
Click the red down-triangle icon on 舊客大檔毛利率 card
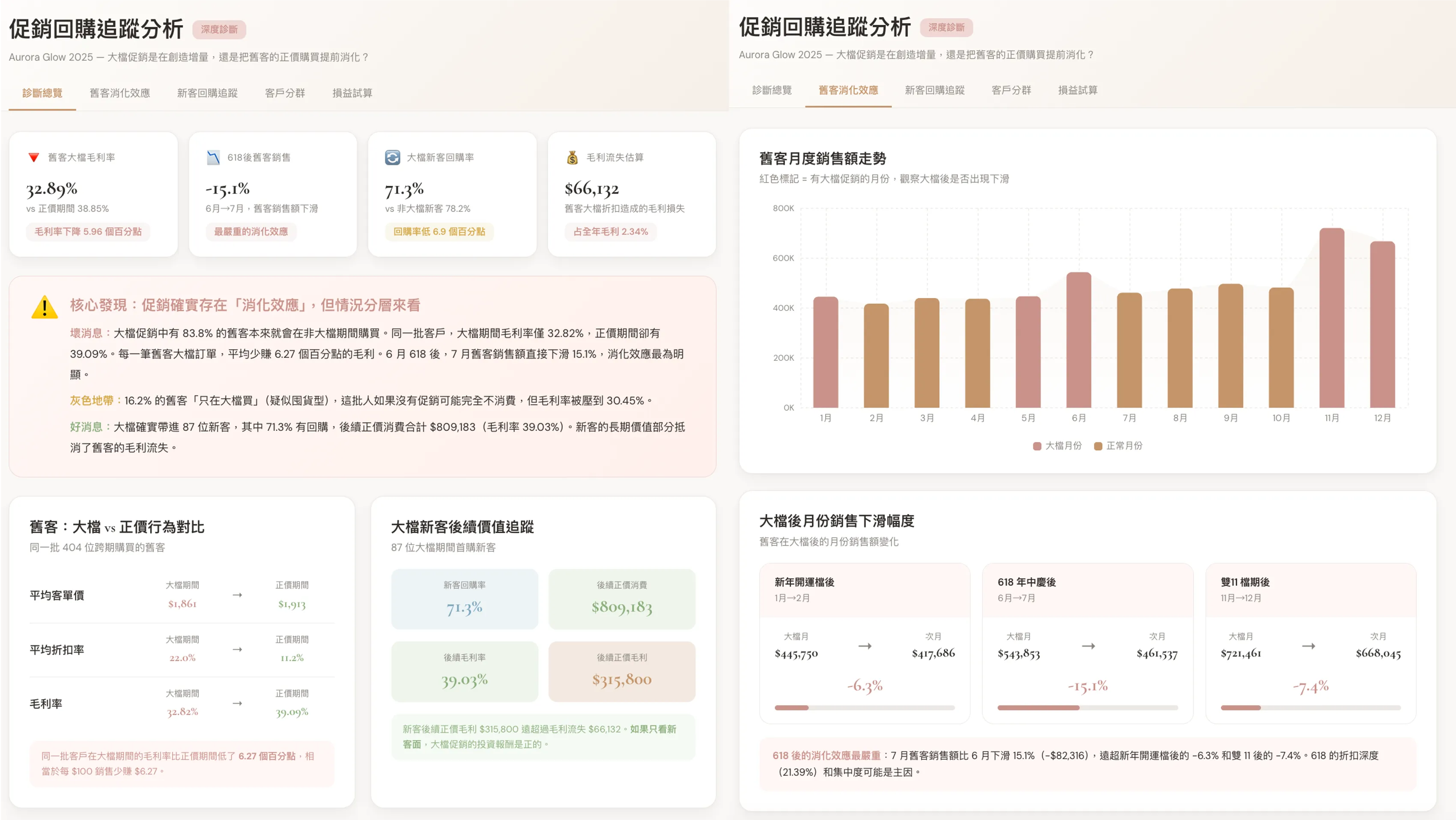(34, 158)
